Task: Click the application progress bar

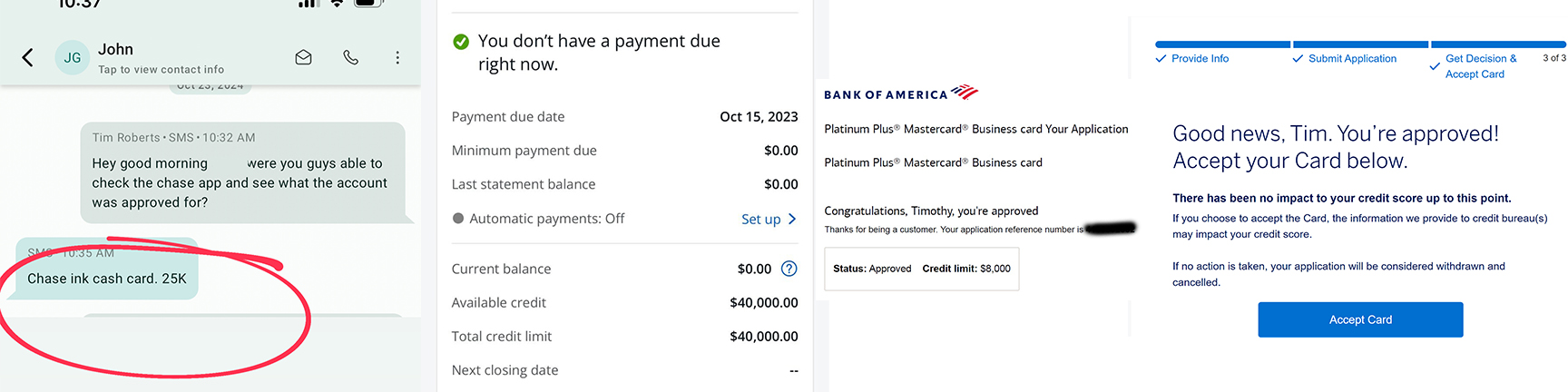Action: [x=1359, y=44]
